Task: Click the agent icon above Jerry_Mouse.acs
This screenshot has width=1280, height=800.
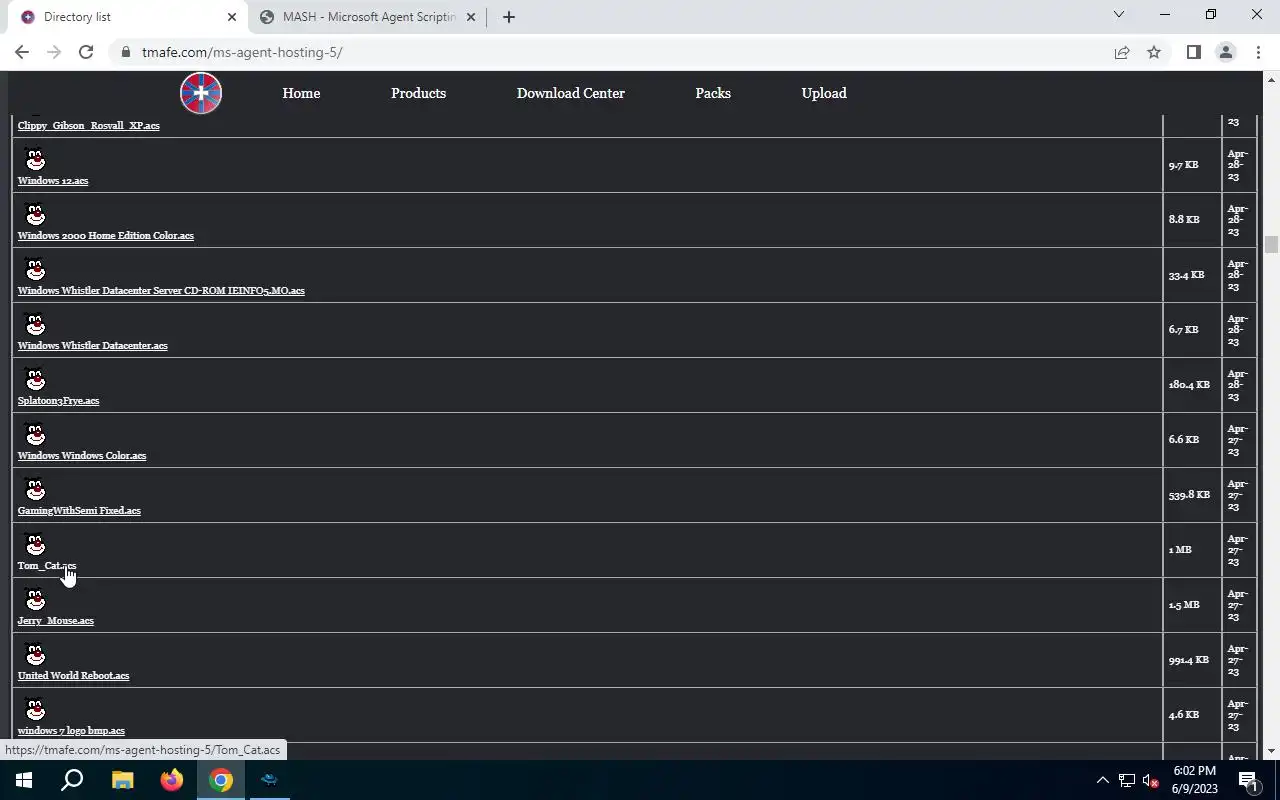Action: point(35,600)
